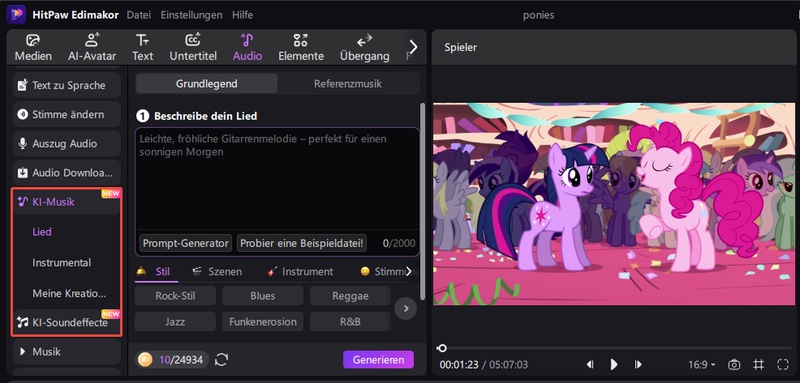The image size is (800, 383).
Task: Select Instrumental under KI-Musik
Action: [62, 263]
